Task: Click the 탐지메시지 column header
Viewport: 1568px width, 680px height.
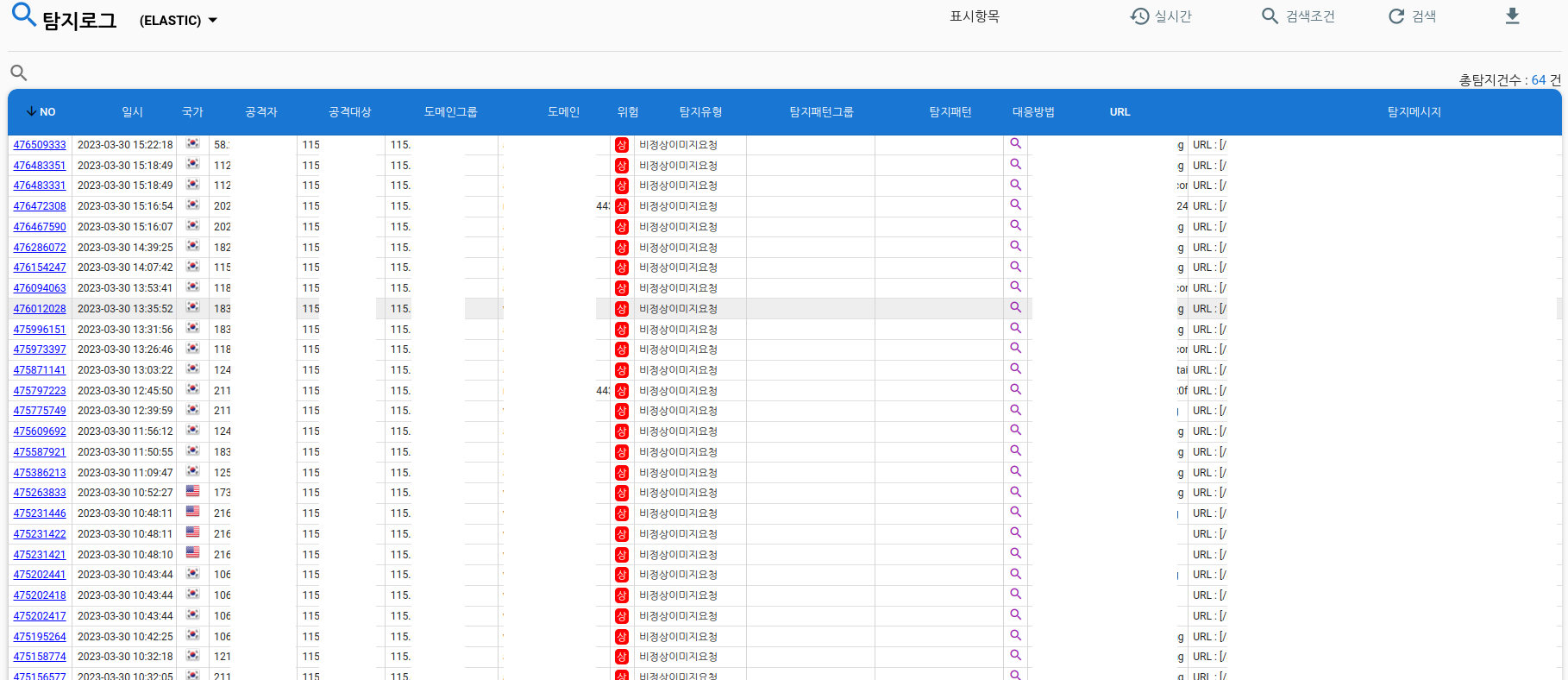Action: [x=1414, y=112]
